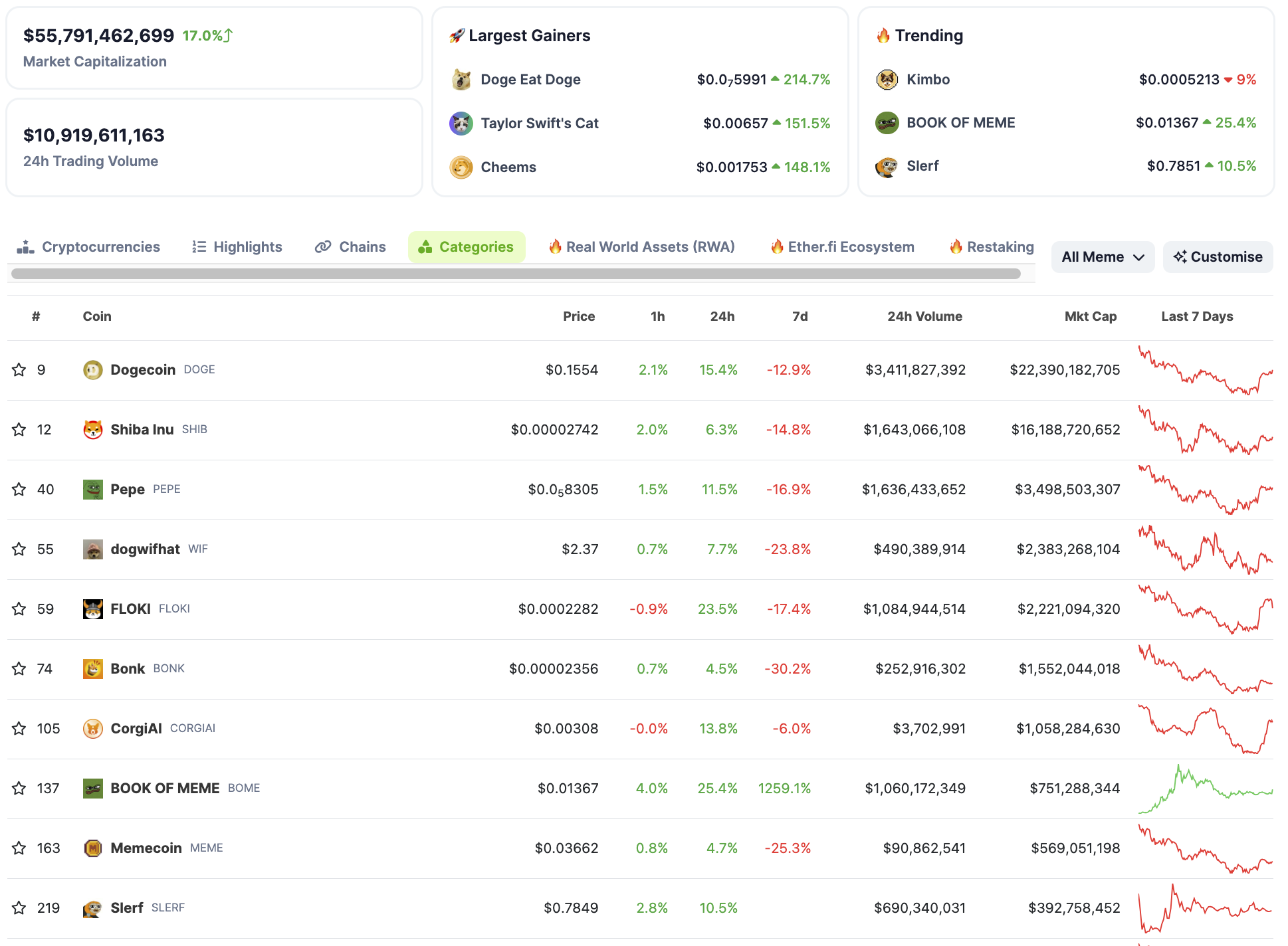This screenshot has height=946, width=1288.
Task: Click Dogecoin last 7 days sparkline
Action: click(1206, 370)
